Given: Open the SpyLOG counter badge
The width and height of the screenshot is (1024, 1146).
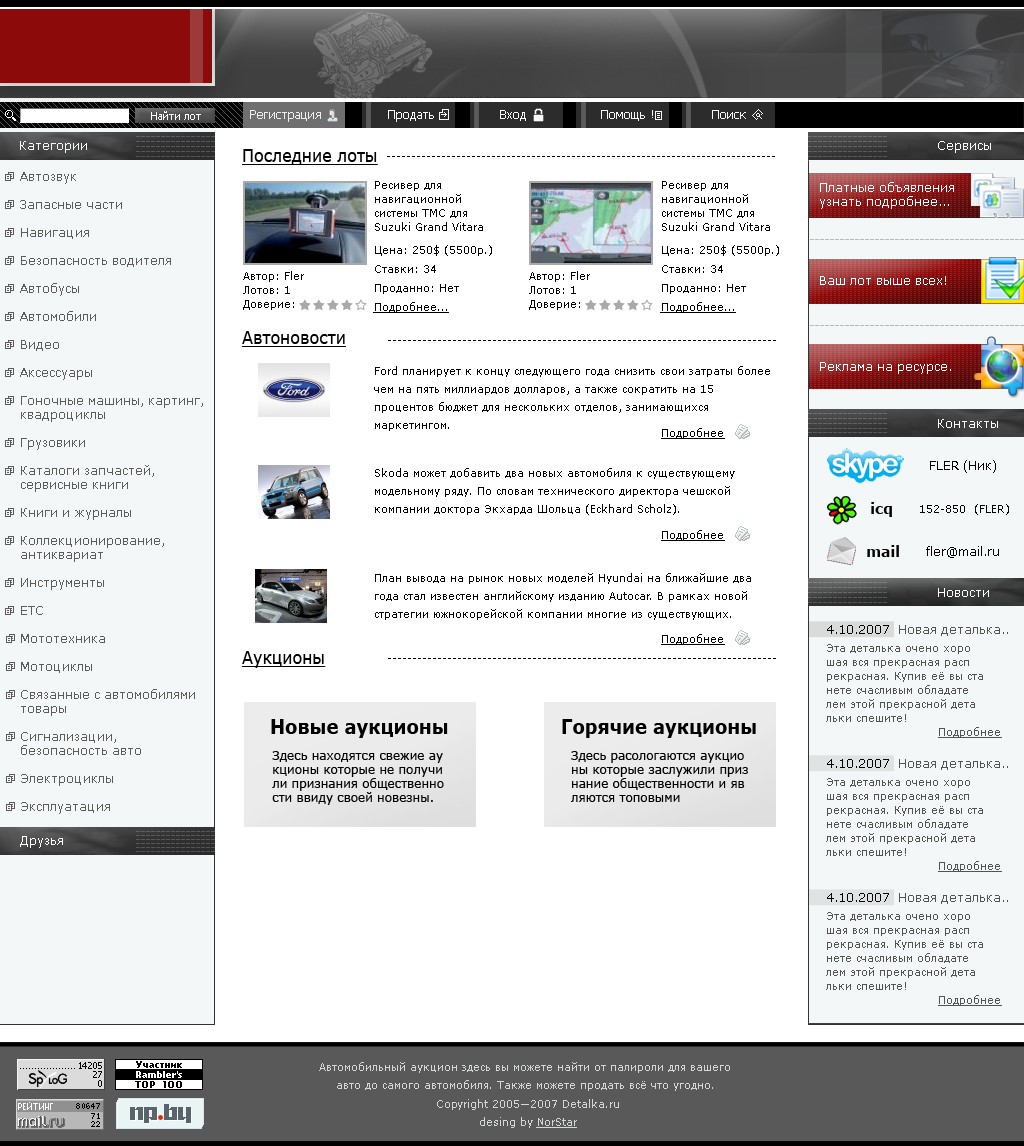Looking at the screenshot, I should click(60, 1074).
